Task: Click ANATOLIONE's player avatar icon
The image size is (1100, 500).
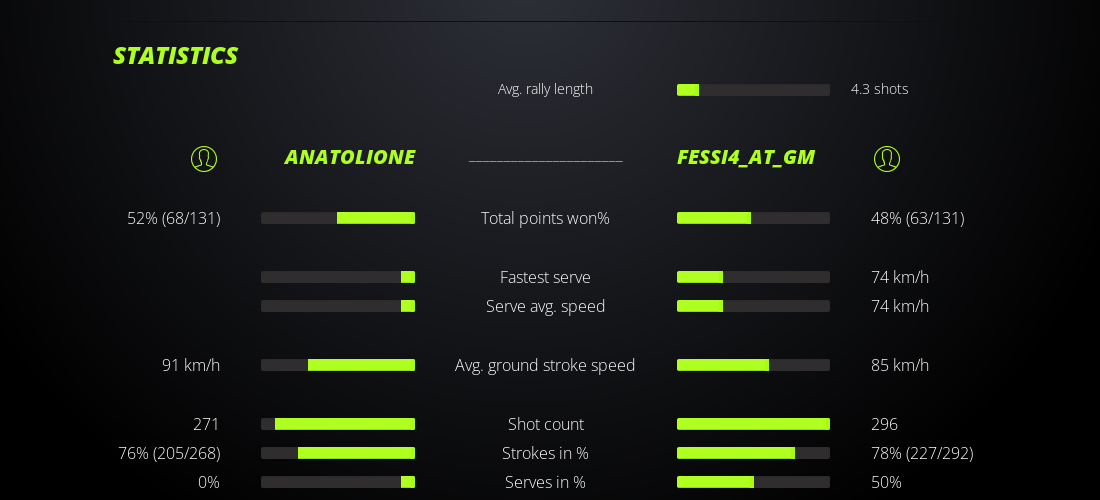Action: (x=204, y=158)
